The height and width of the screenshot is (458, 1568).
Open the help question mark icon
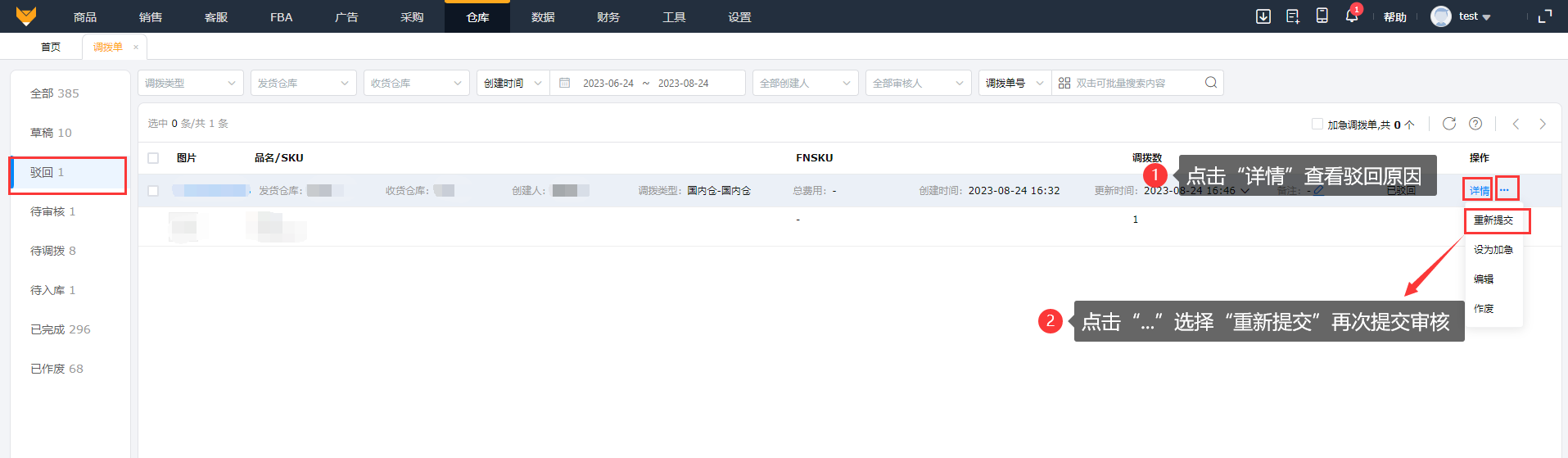1475,124
